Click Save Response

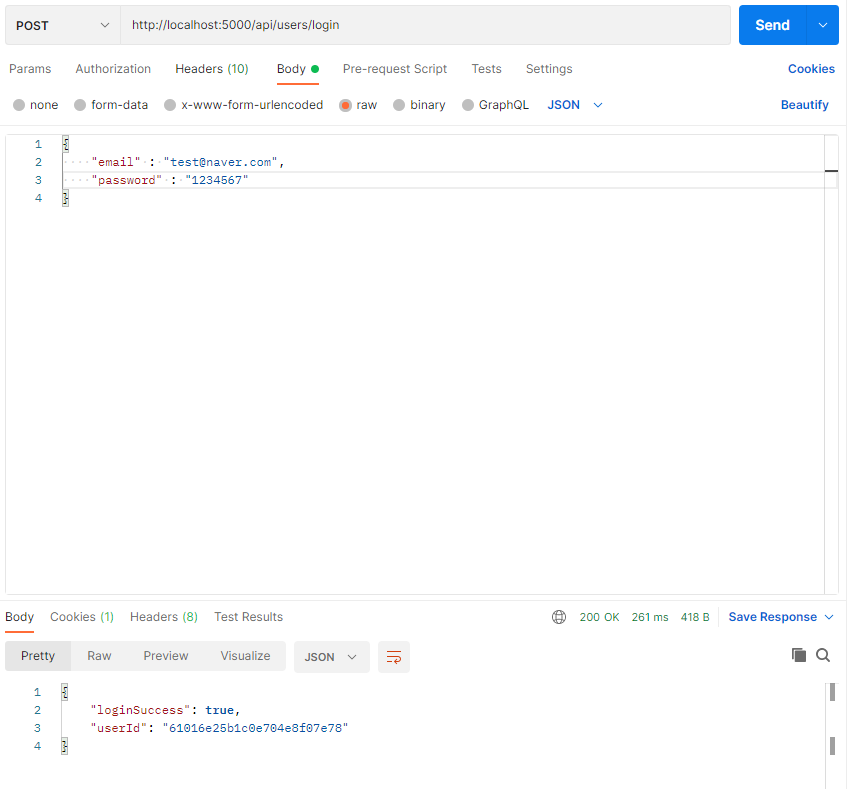pyautogui.click(x=772, y=617)
